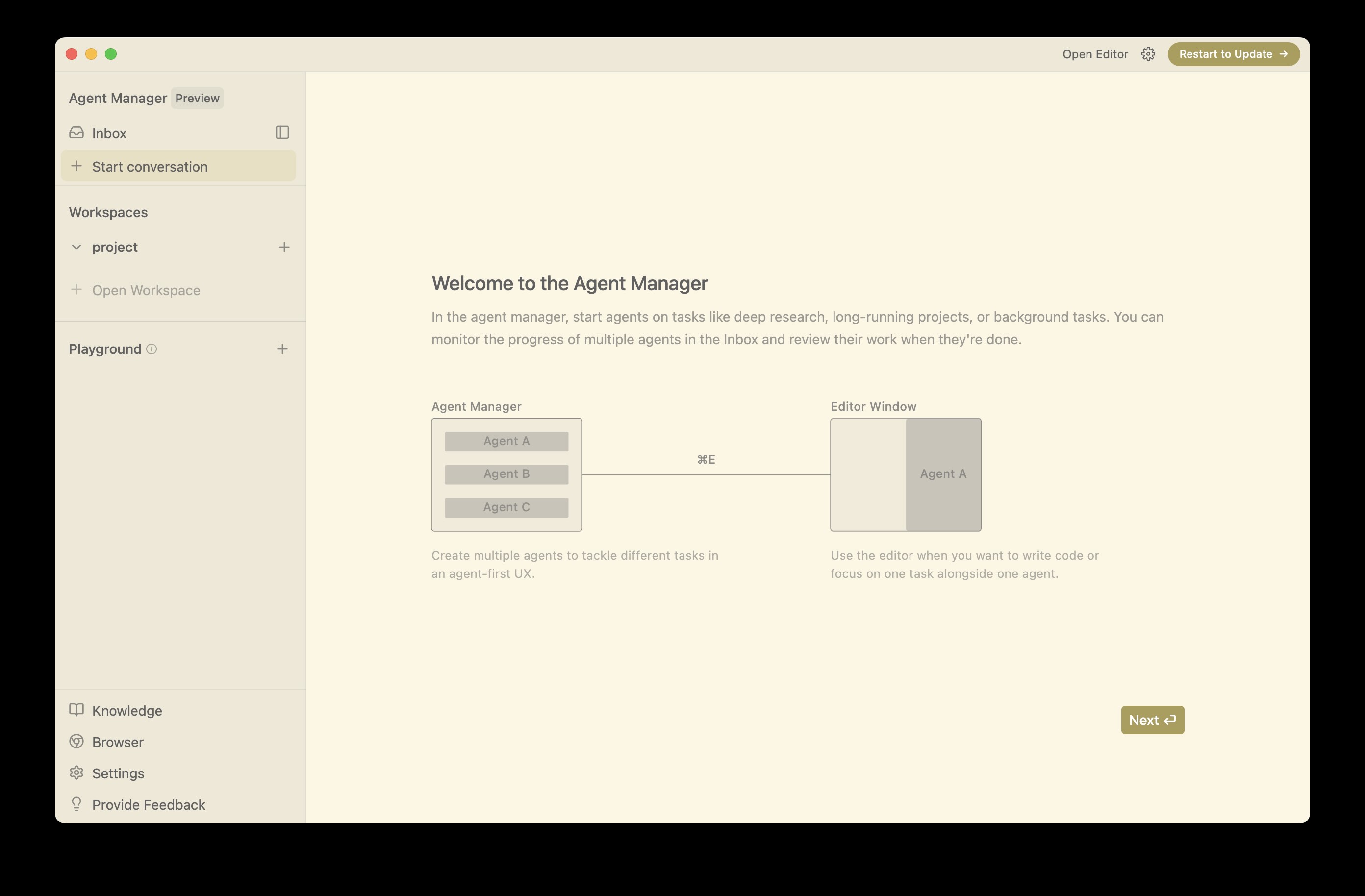Click the Start conversation plus icon
This screenshot has height=896, width=1365.
click(x=76, y=166)
